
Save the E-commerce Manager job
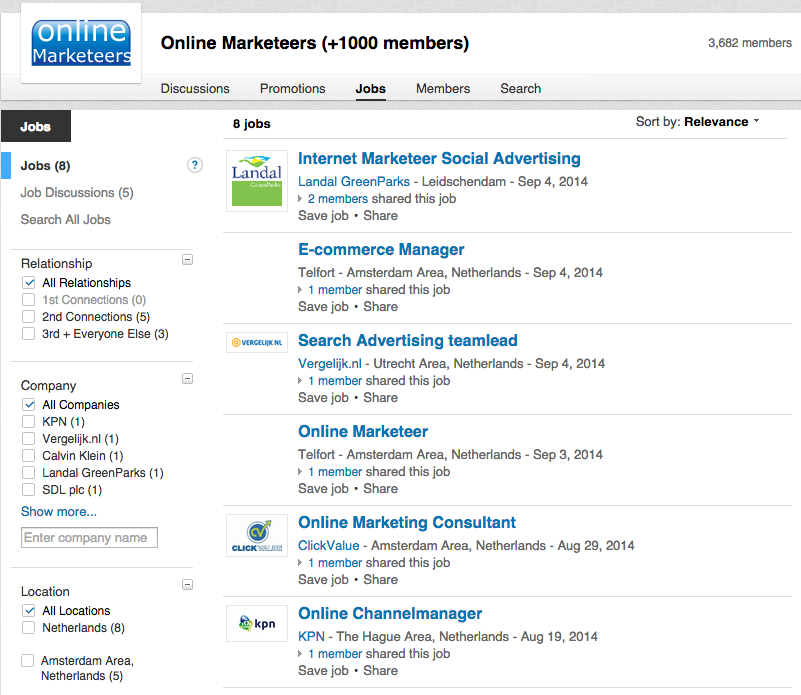click(323, 307)
